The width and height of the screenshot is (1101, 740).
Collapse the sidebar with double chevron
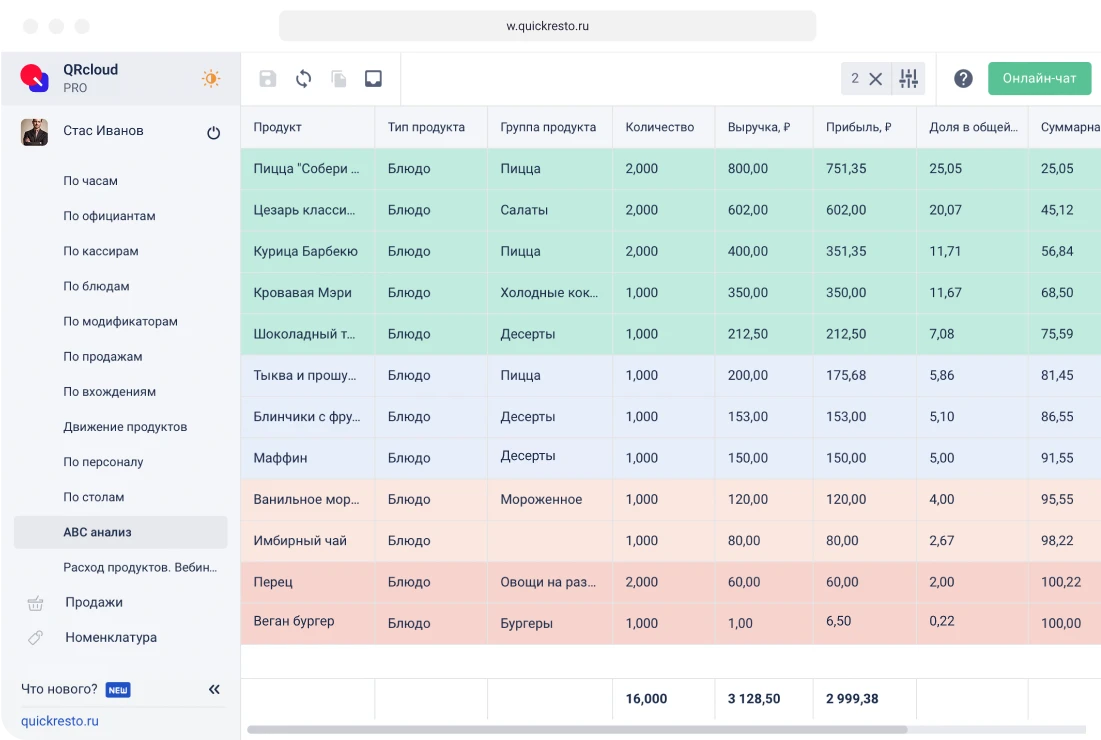[x=214, y=689]
